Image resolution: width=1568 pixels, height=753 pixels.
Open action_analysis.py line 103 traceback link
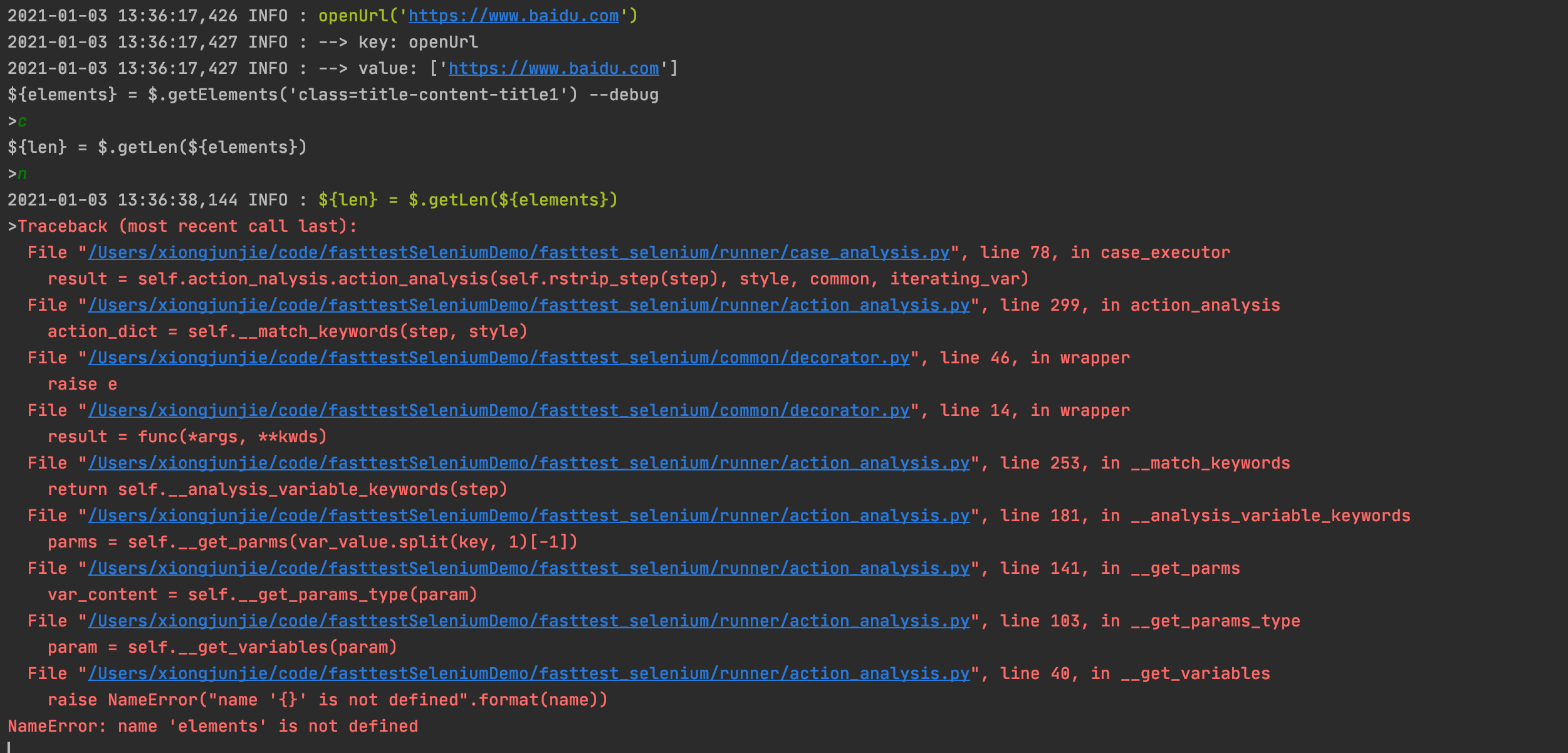(528, 621)
